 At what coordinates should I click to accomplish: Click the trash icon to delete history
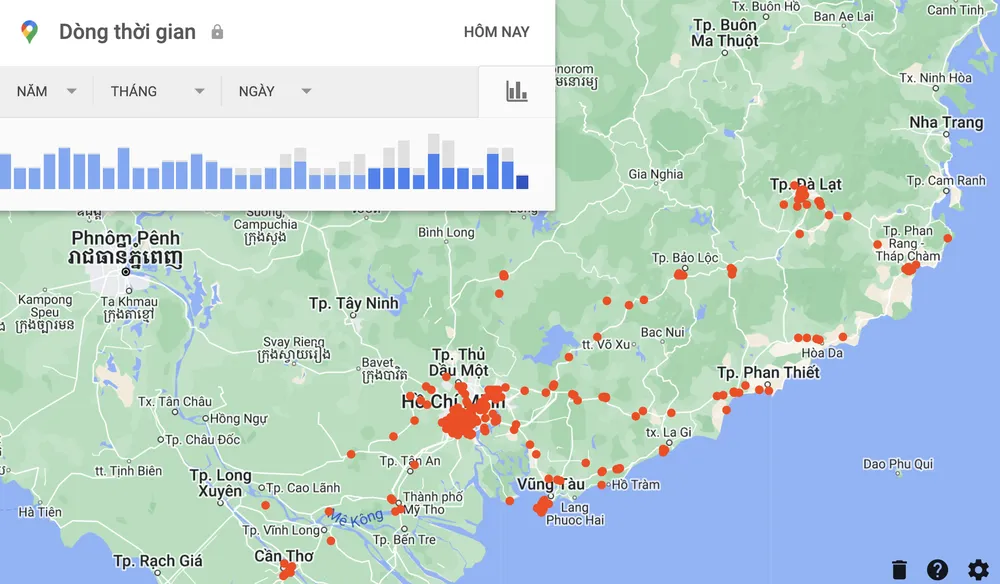coord(899,569)
